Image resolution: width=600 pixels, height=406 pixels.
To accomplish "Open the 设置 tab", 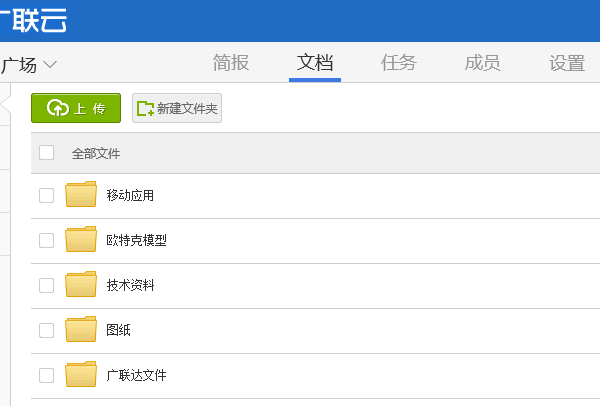I will click(x=567, y=63).
